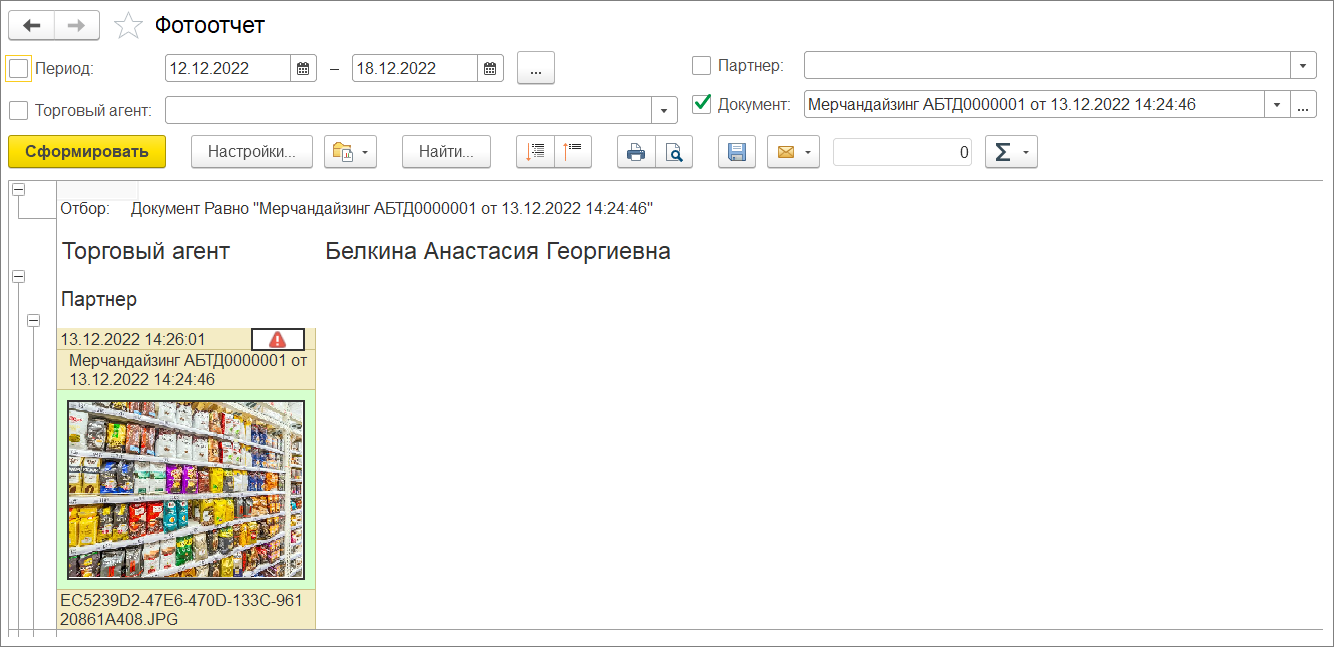The image size is (1334, 647).
Task: Expand all groups icon
Action: (536, 152)
